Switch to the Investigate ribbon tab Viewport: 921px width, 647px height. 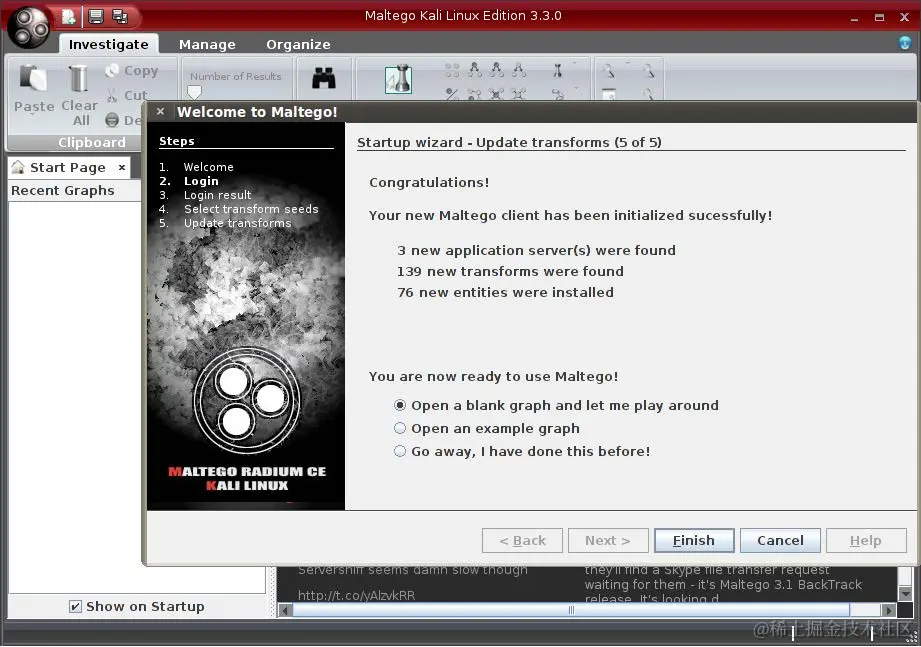coord(109,44)
